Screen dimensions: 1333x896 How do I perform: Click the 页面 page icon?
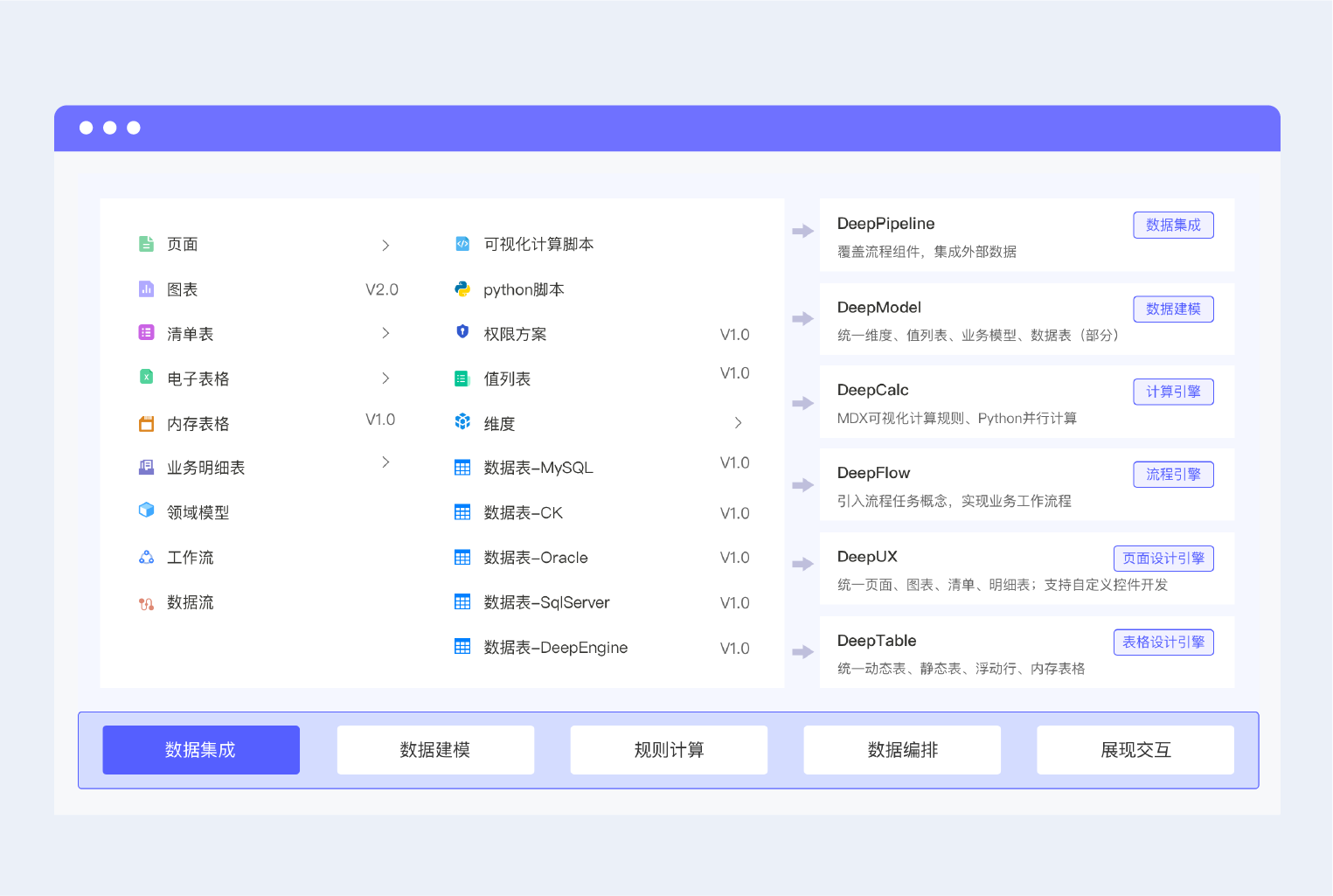click(x=146, y=244)
